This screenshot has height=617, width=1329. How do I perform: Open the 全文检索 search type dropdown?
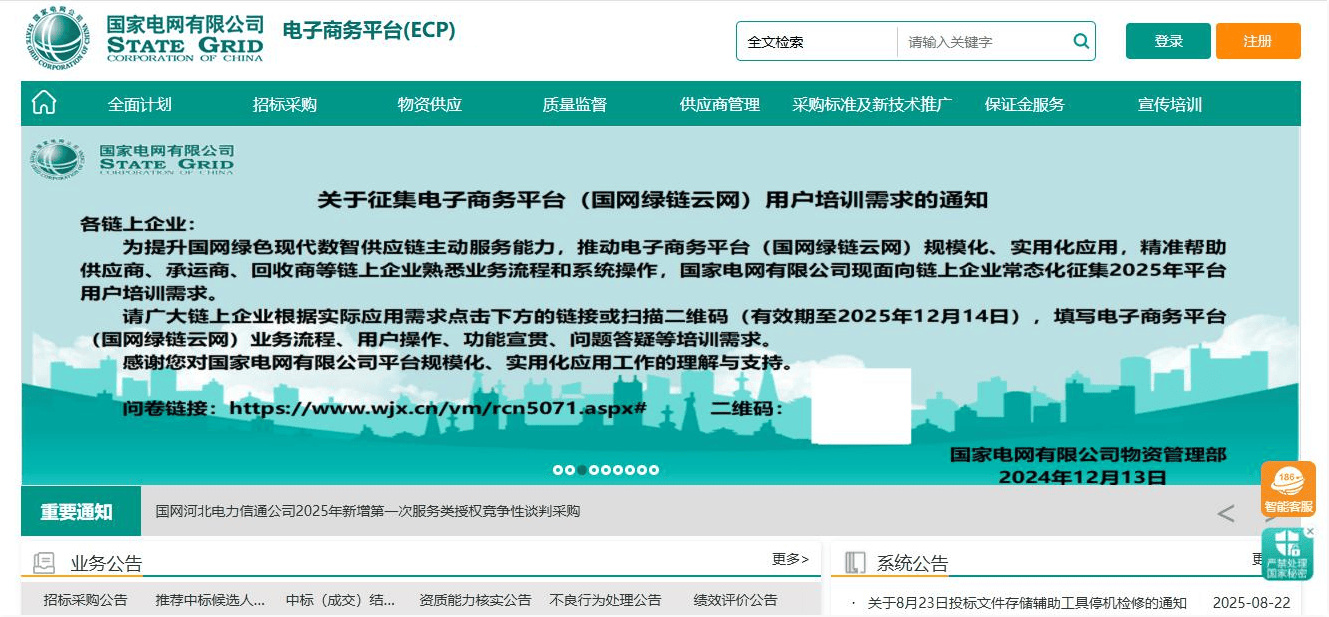click(x=816, y=42)
